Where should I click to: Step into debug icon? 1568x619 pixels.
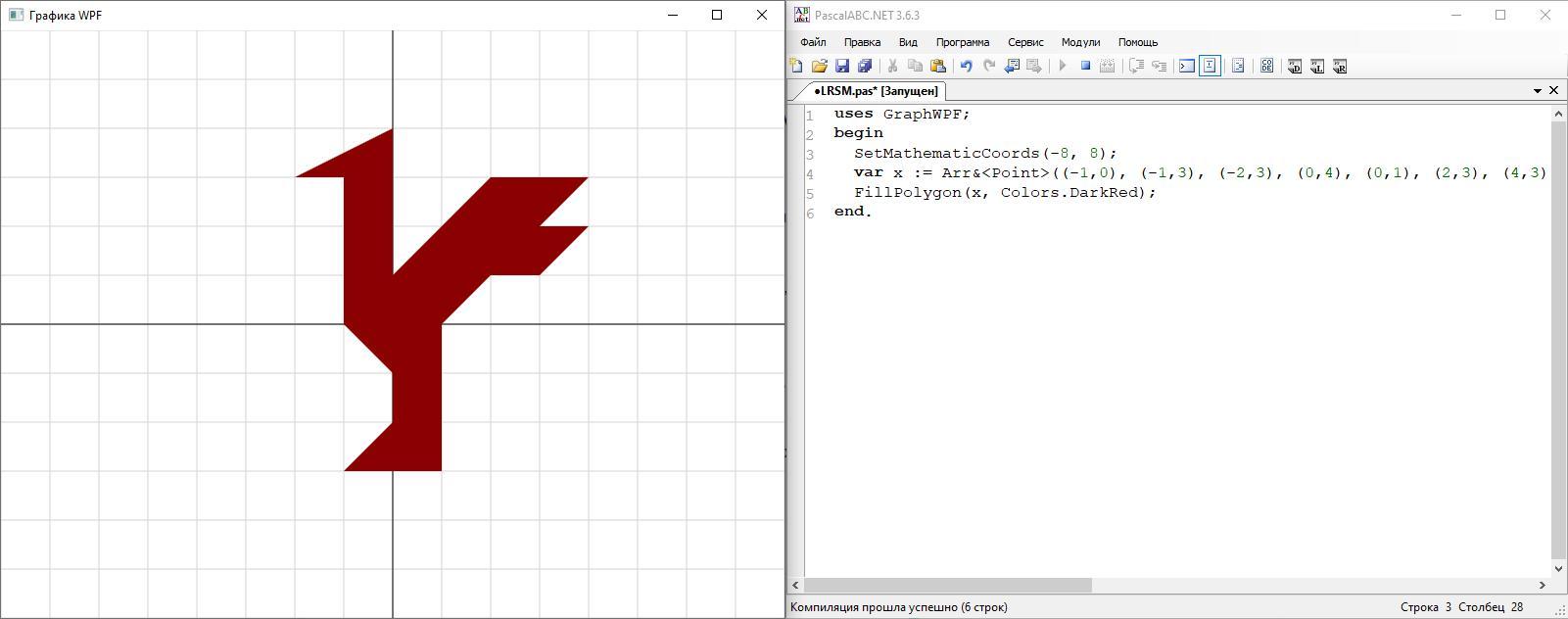[x=1159, y=66]
